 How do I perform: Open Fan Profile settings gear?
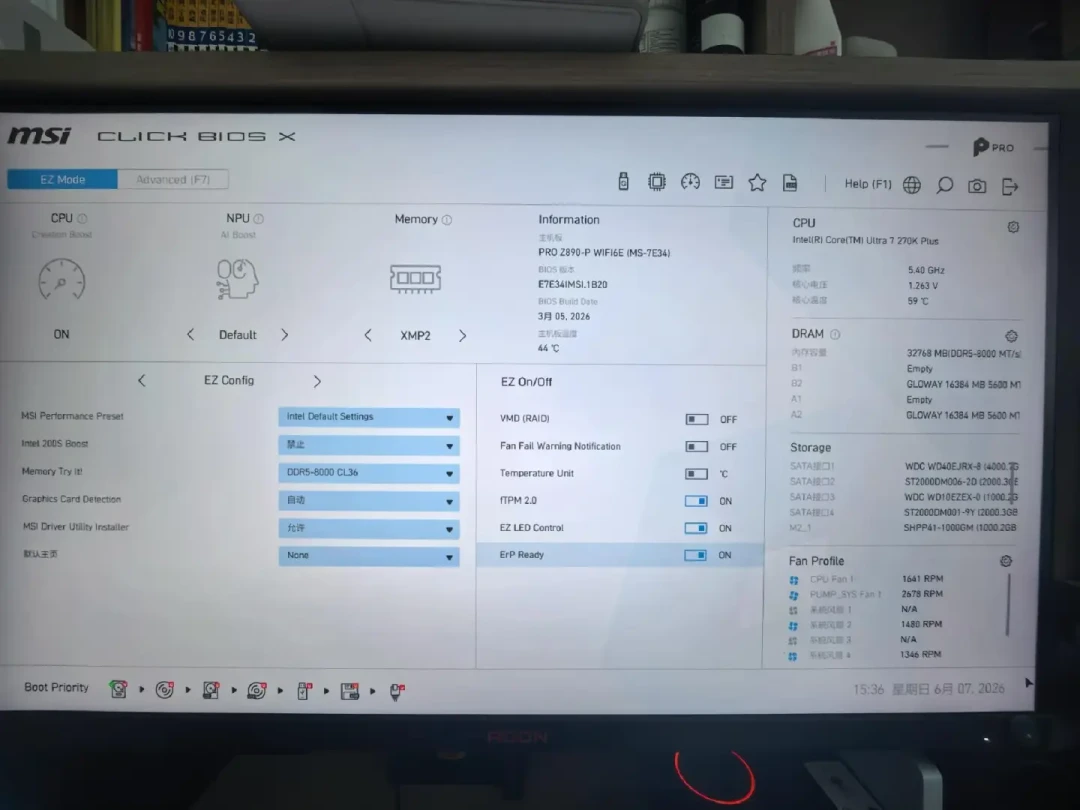1006,561
